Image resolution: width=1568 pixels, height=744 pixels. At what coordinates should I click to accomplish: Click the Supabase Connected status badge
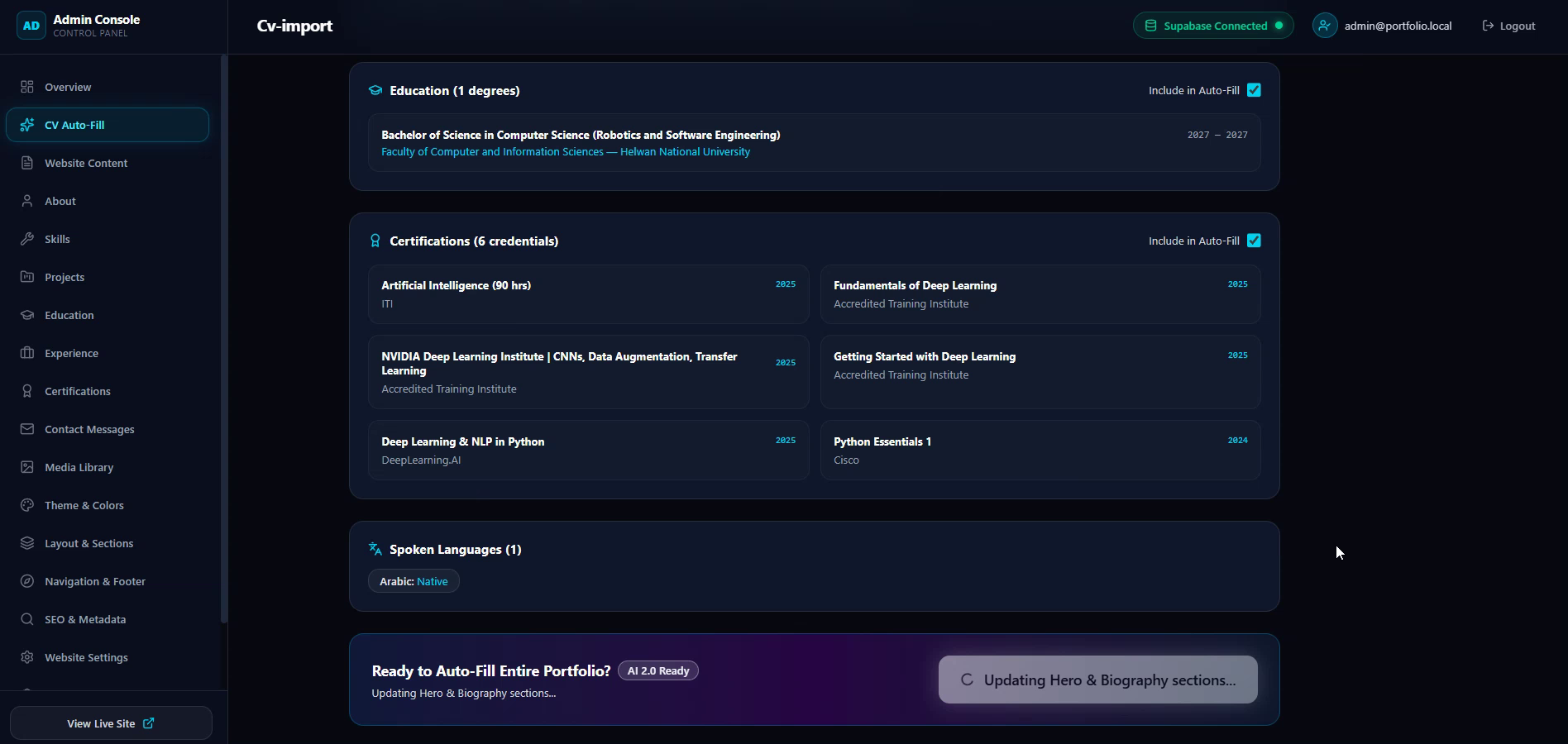tap(1213, 26)
